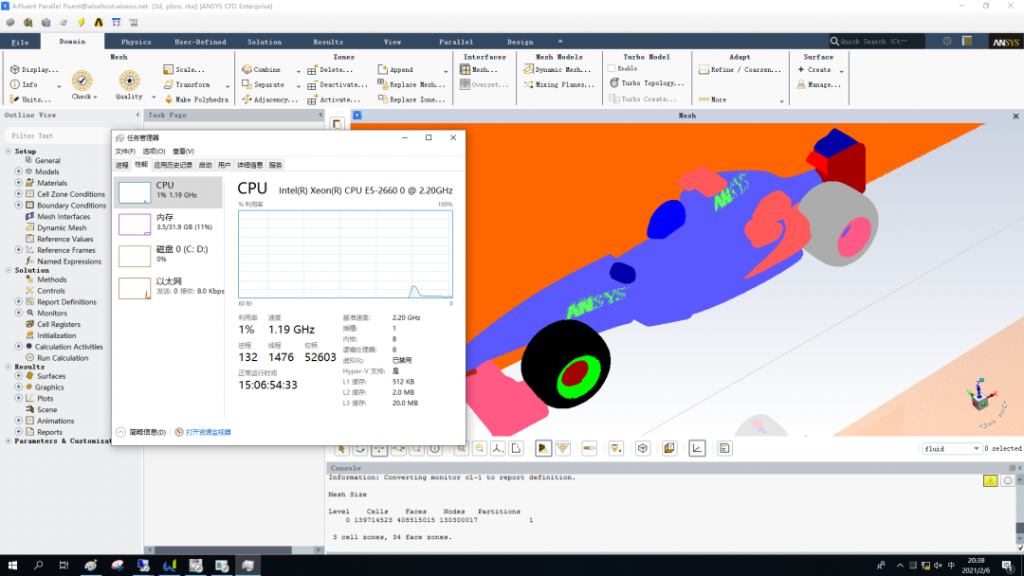Image resolution: width=1024 pixels, height=576 pixels.
Task: Open Manage surfaces
Action: coord(818,85)
